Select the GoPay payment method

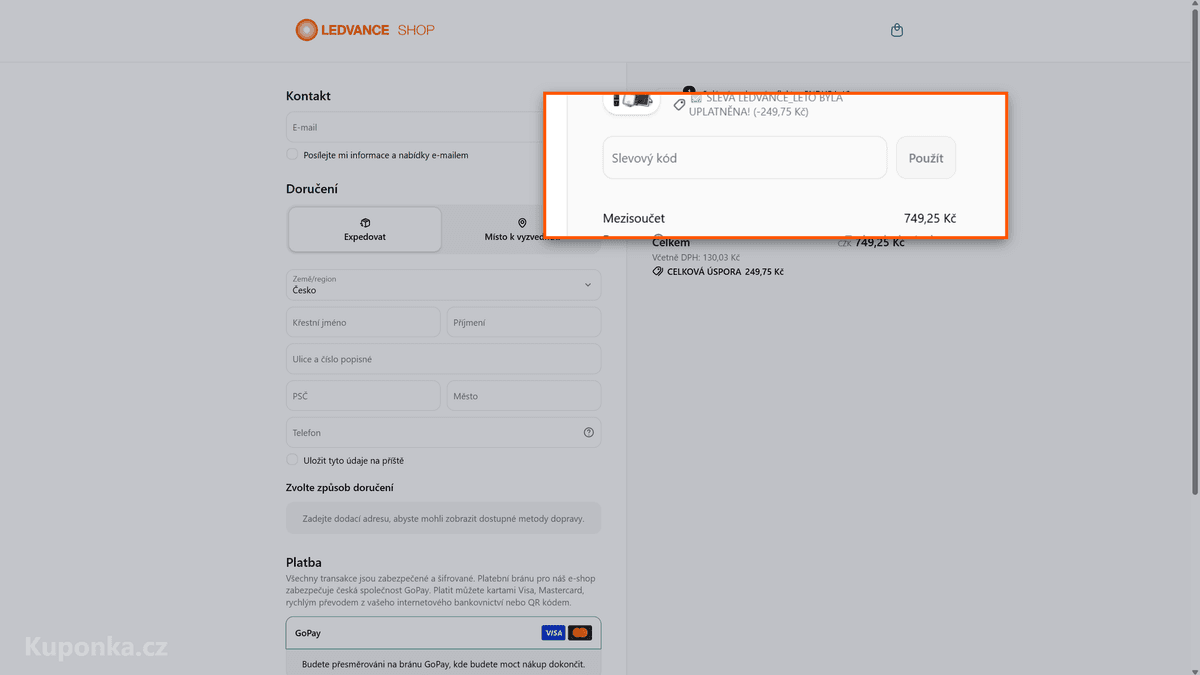443,633
